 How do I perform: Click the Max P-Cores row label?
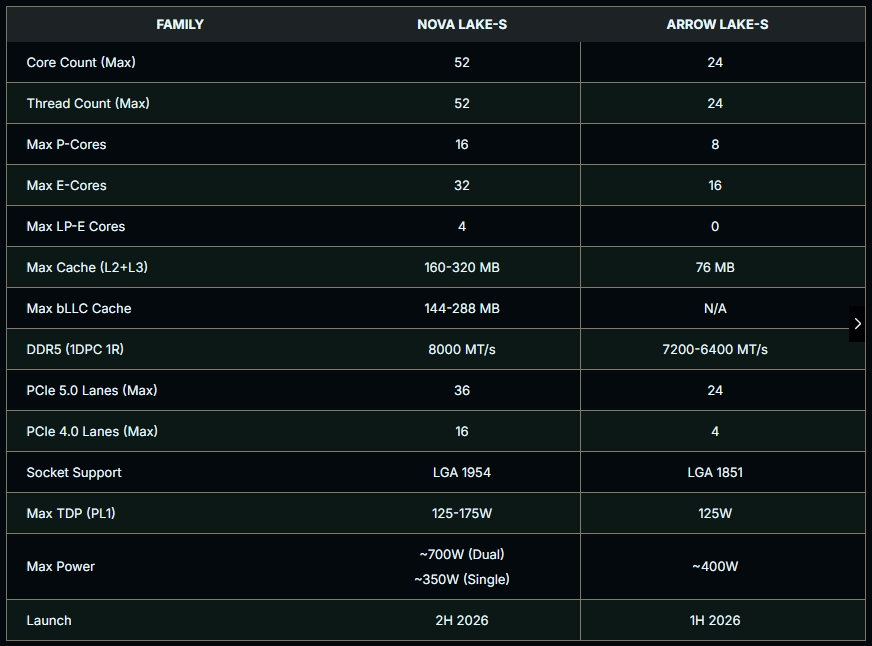66,145
